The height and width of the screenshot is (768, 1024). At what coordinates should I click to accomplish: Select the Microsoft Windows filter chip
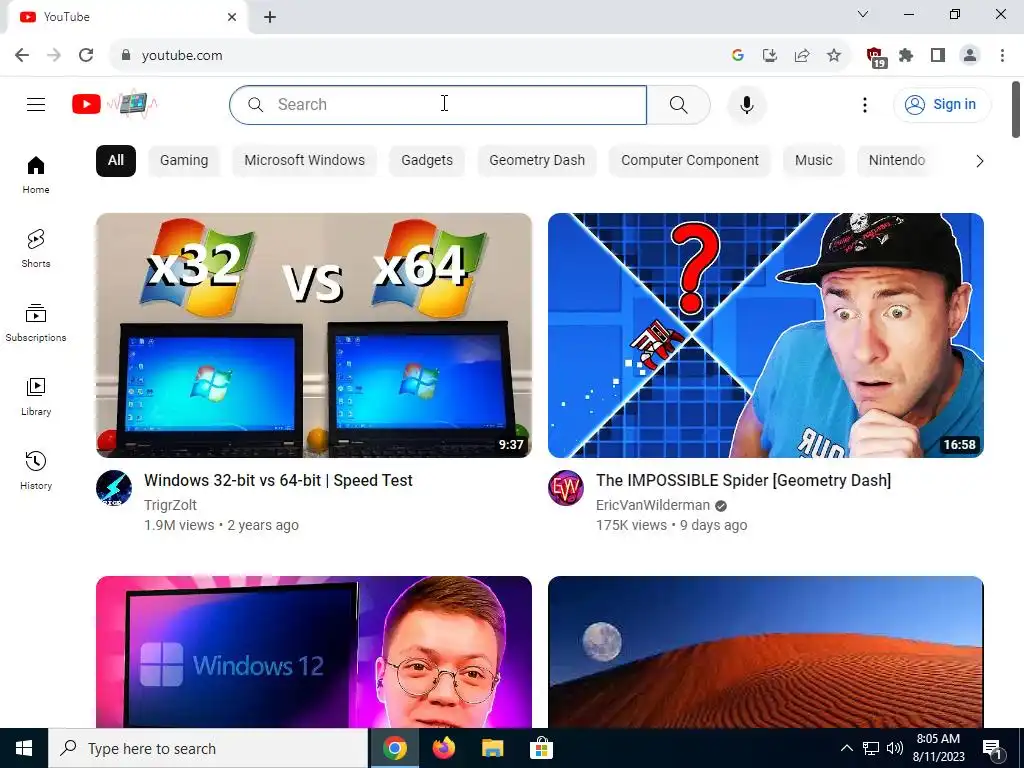point(304,161)
